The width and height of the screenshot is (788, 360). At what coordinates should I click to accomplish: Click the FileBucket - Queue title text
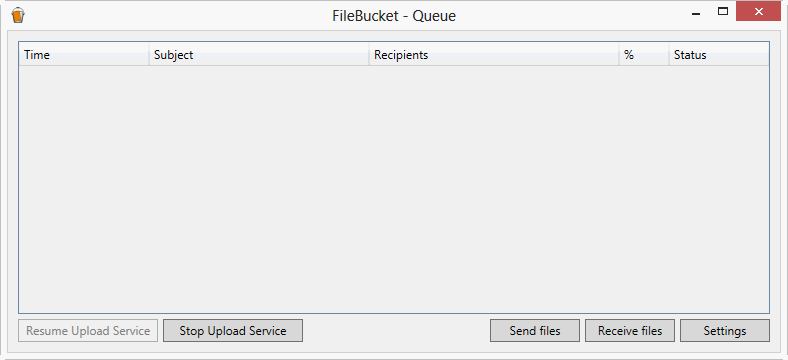click(394, 16)
